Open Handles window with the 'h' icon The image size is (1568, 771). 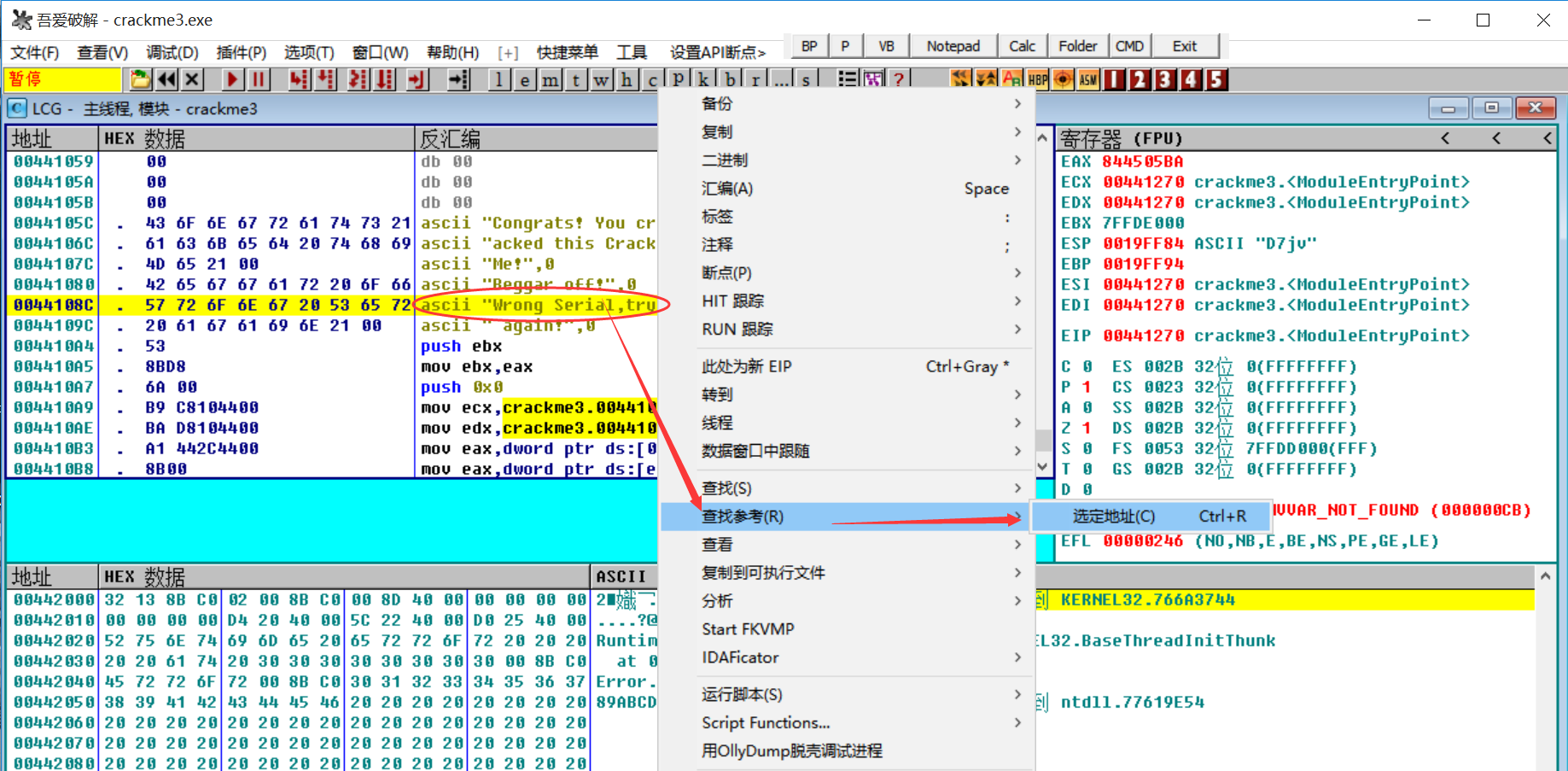[627, 79]
